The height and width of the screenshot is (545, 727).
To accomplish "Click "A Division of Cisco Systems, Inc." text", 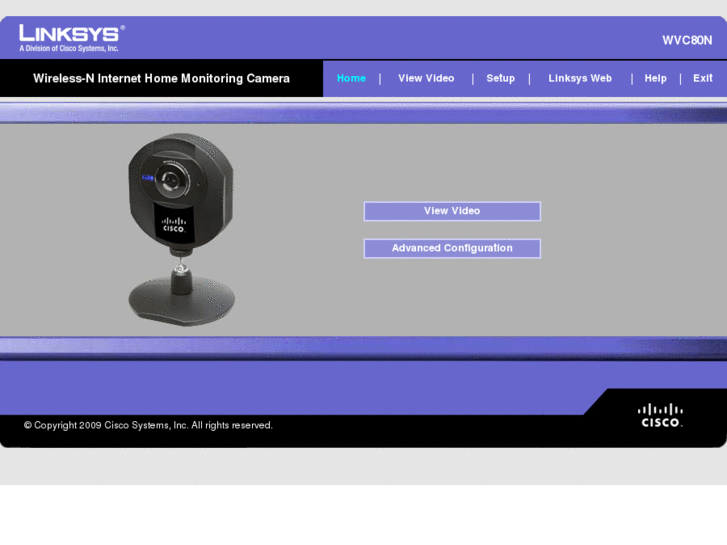I will coord(69,48).
